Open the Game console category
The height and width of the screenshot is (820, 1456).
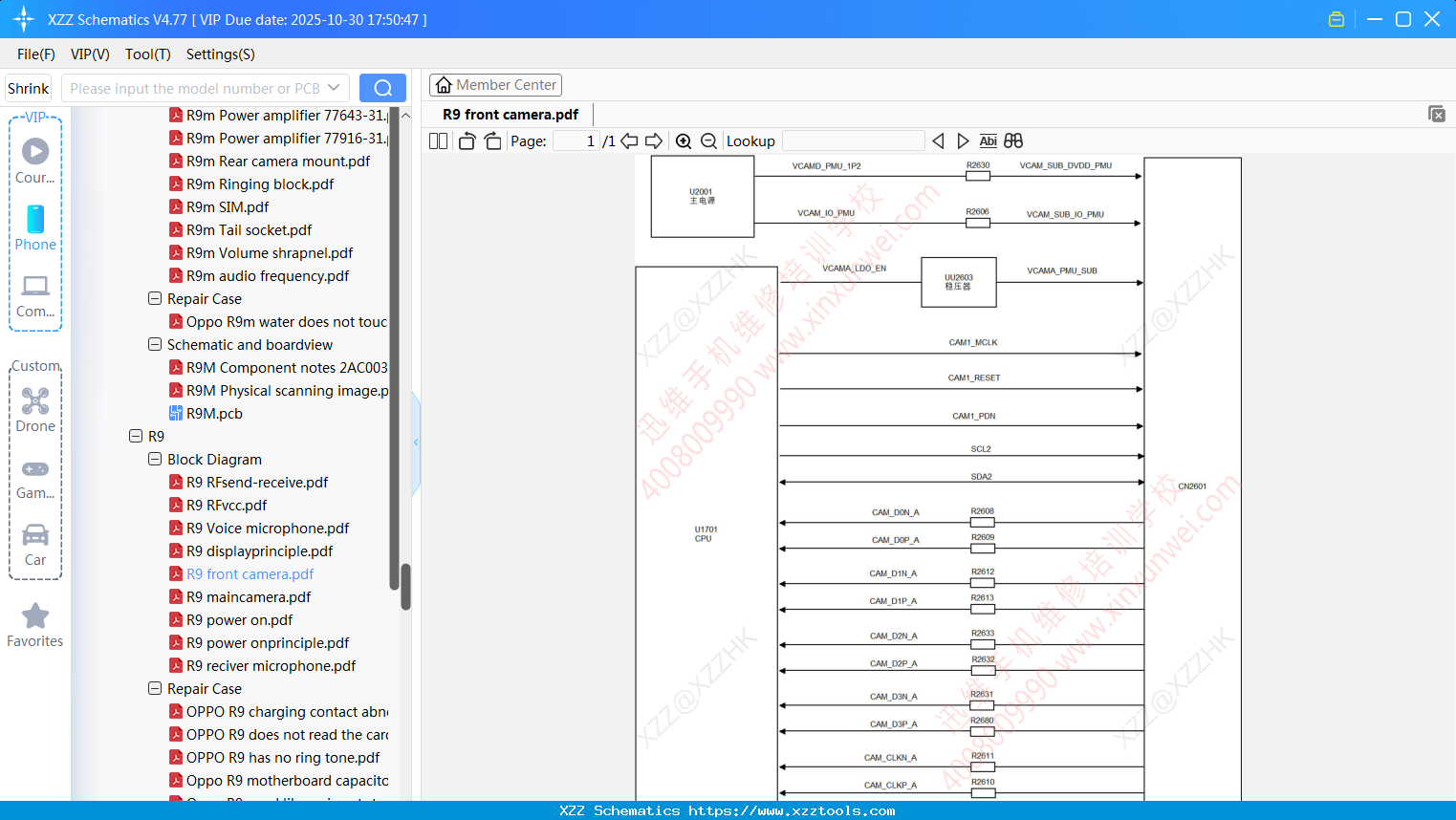pos(35,479)
